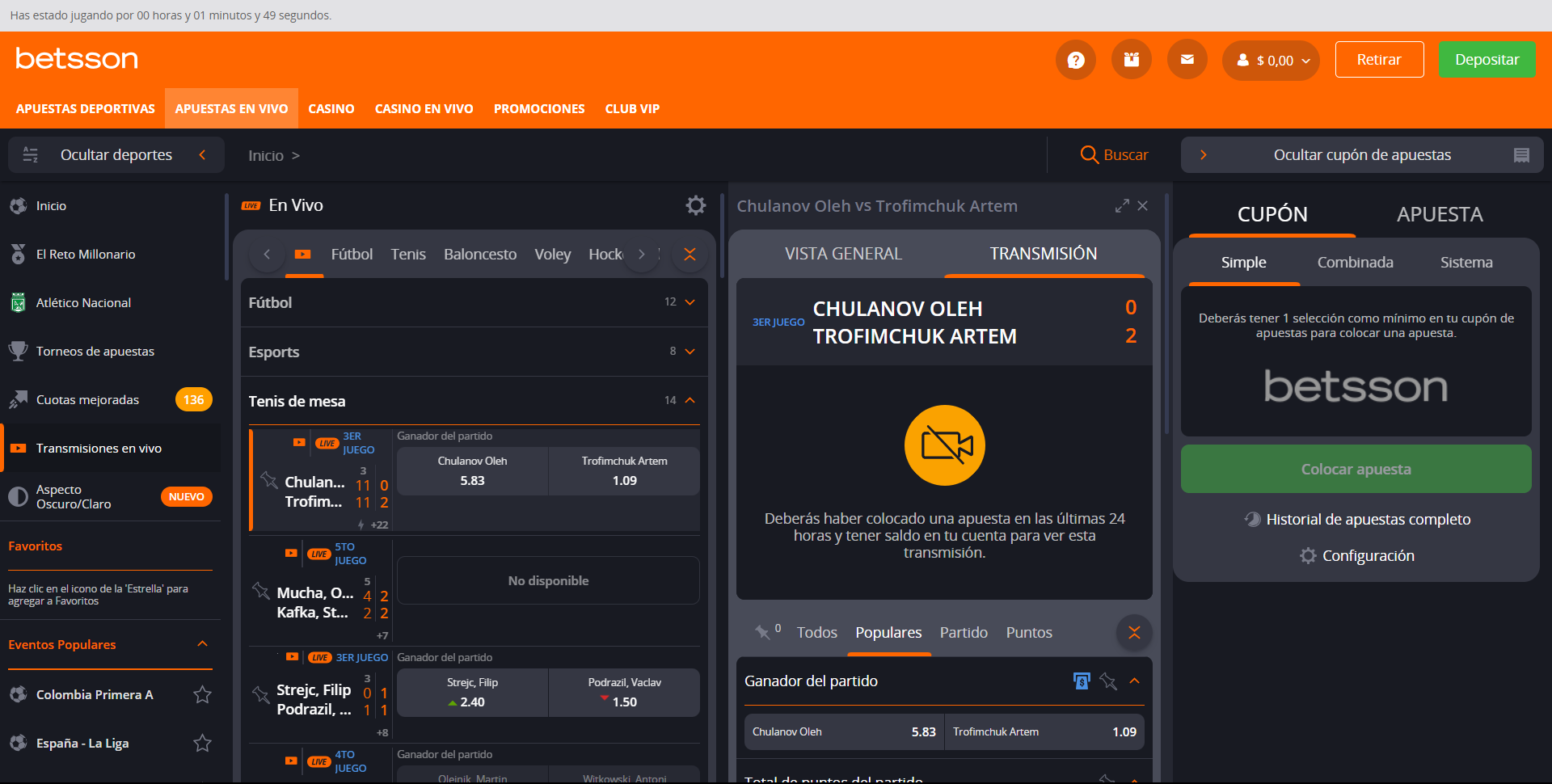
Task: Select the Sistema bet type tab
Action: pos(1466,263)
